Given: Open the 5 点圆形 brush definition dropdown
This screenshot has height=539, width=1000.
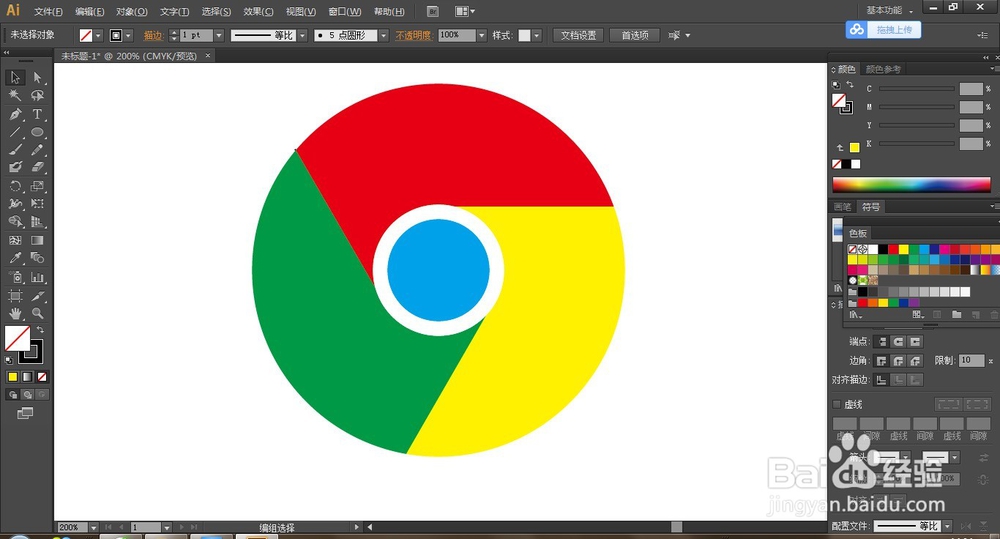Looking at the screenshot, I should click(383, 36).
